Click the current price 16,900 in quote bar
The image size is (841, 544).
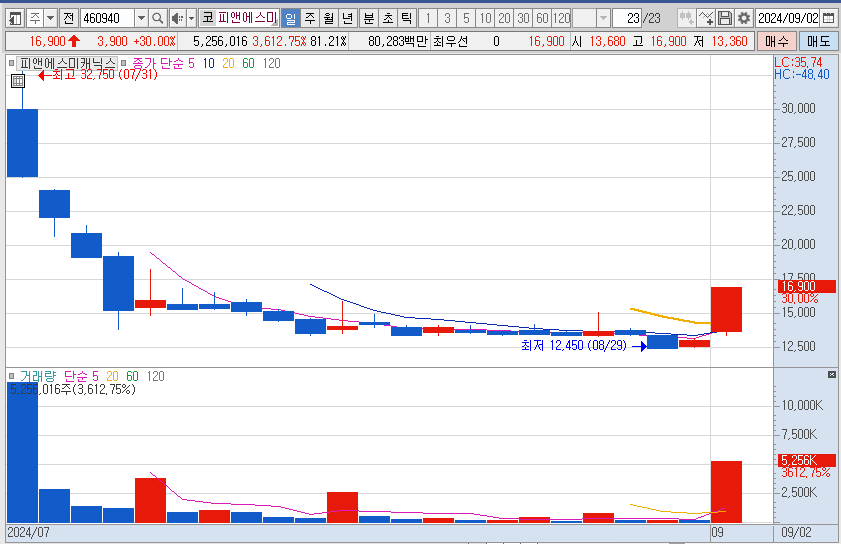tap(47, 41)
